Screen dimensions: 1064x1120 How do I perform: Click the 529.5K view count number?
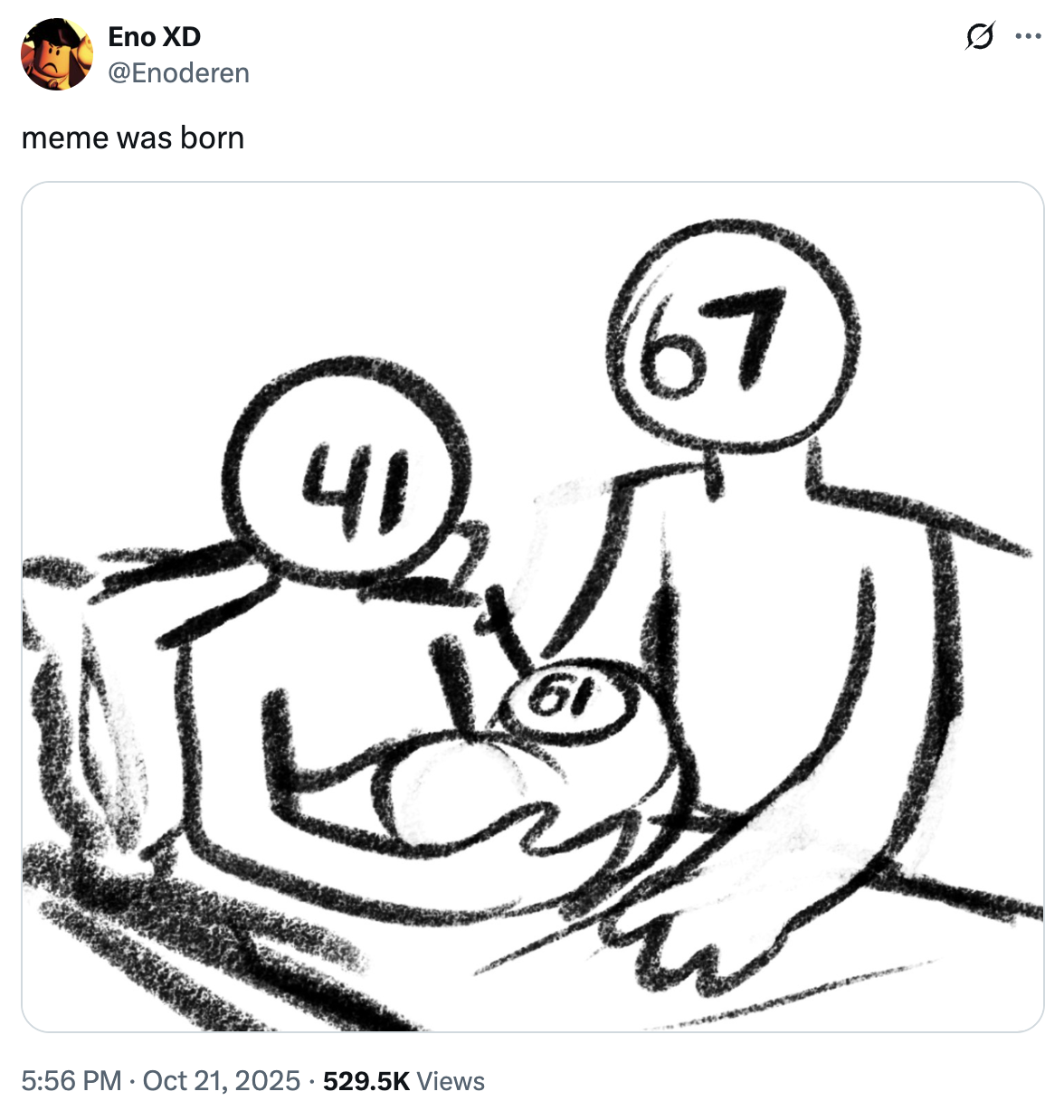click(x=366, y=1080)
